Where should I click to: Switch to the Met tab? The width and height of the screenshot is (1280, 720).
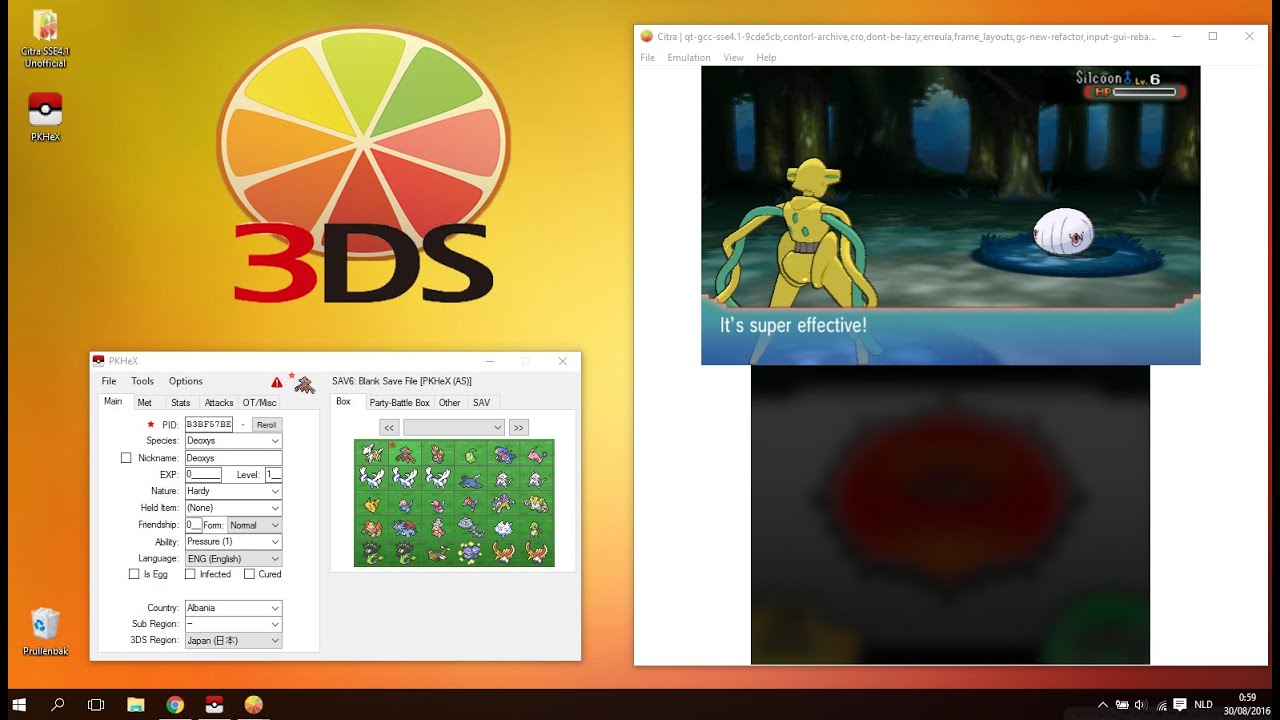point(145,403)
